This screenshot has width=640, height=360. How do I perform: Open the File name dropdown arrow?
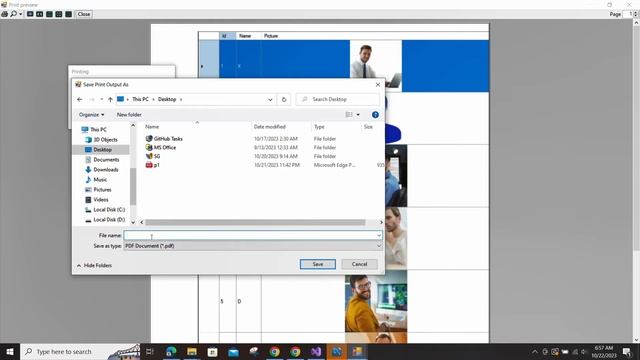pos(379,236)
